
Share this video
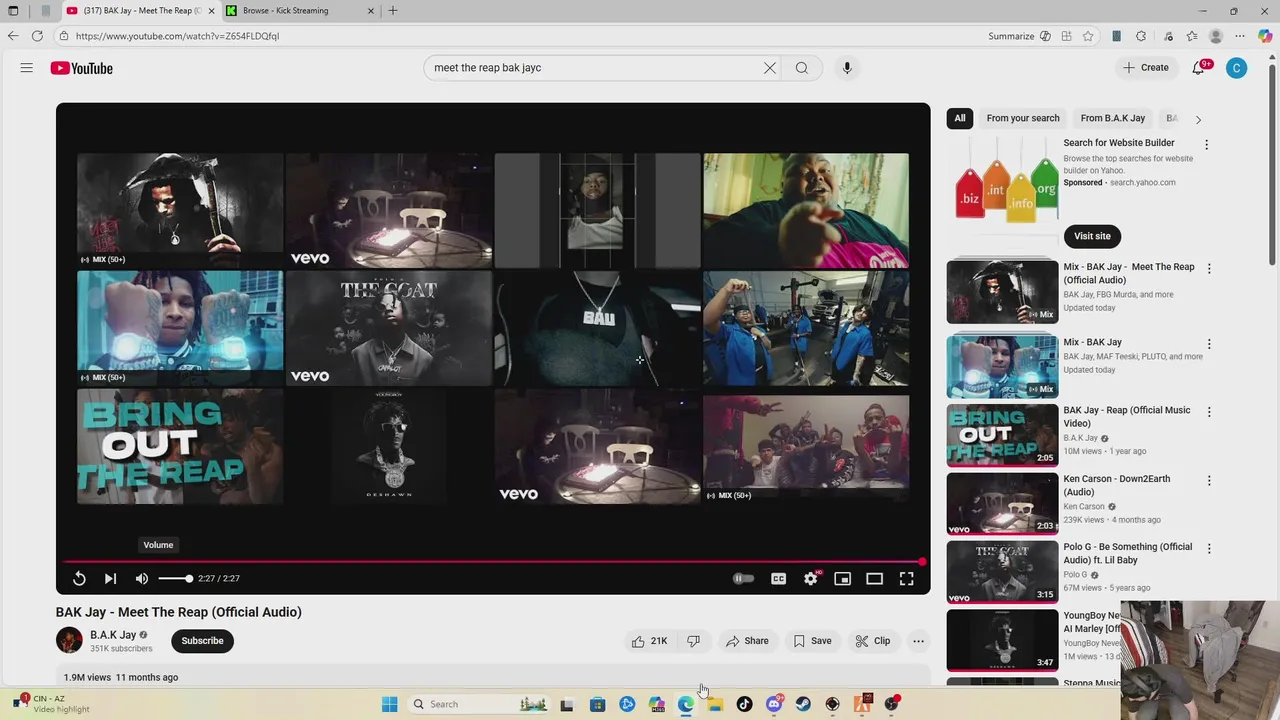[x=747, y=641]
